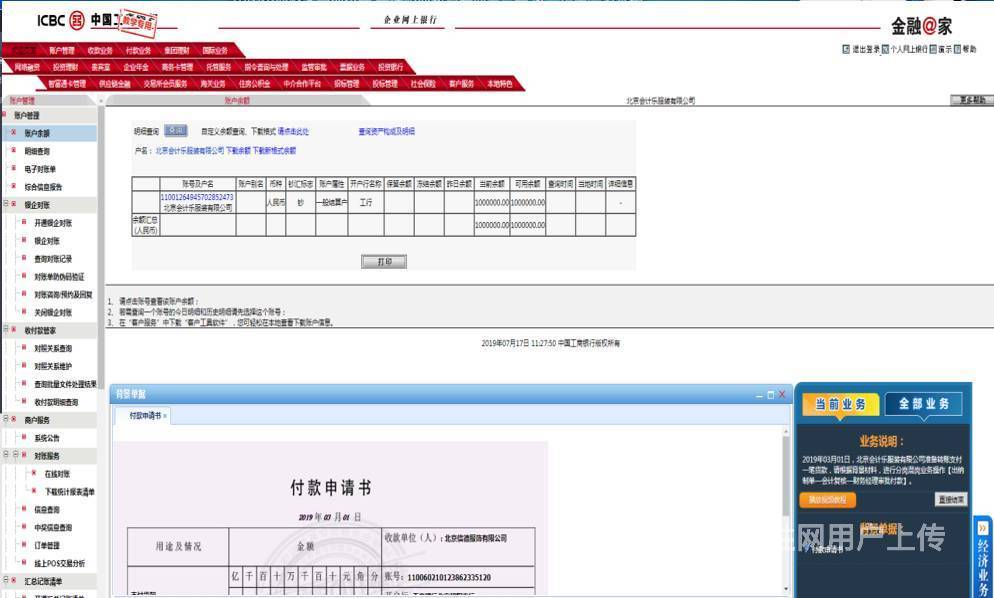994x598 pixels.
Task: Select 开通银企对账 in the sidebar
Action: pyautogui.click(x=53, y=223)
